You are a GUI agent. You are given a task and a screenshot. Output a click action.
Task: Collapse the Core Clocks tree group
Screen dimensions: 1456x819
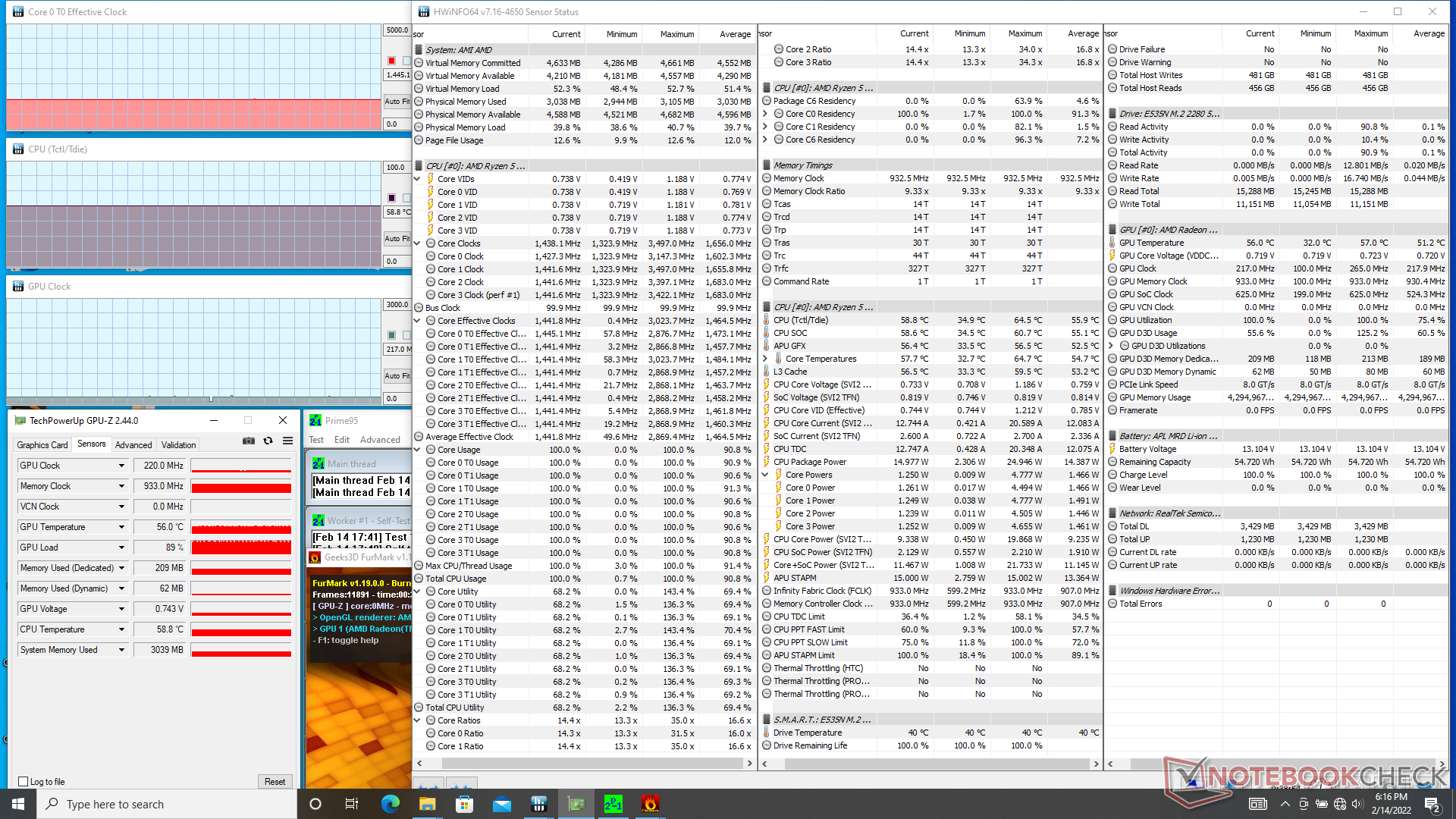point(418,243)
